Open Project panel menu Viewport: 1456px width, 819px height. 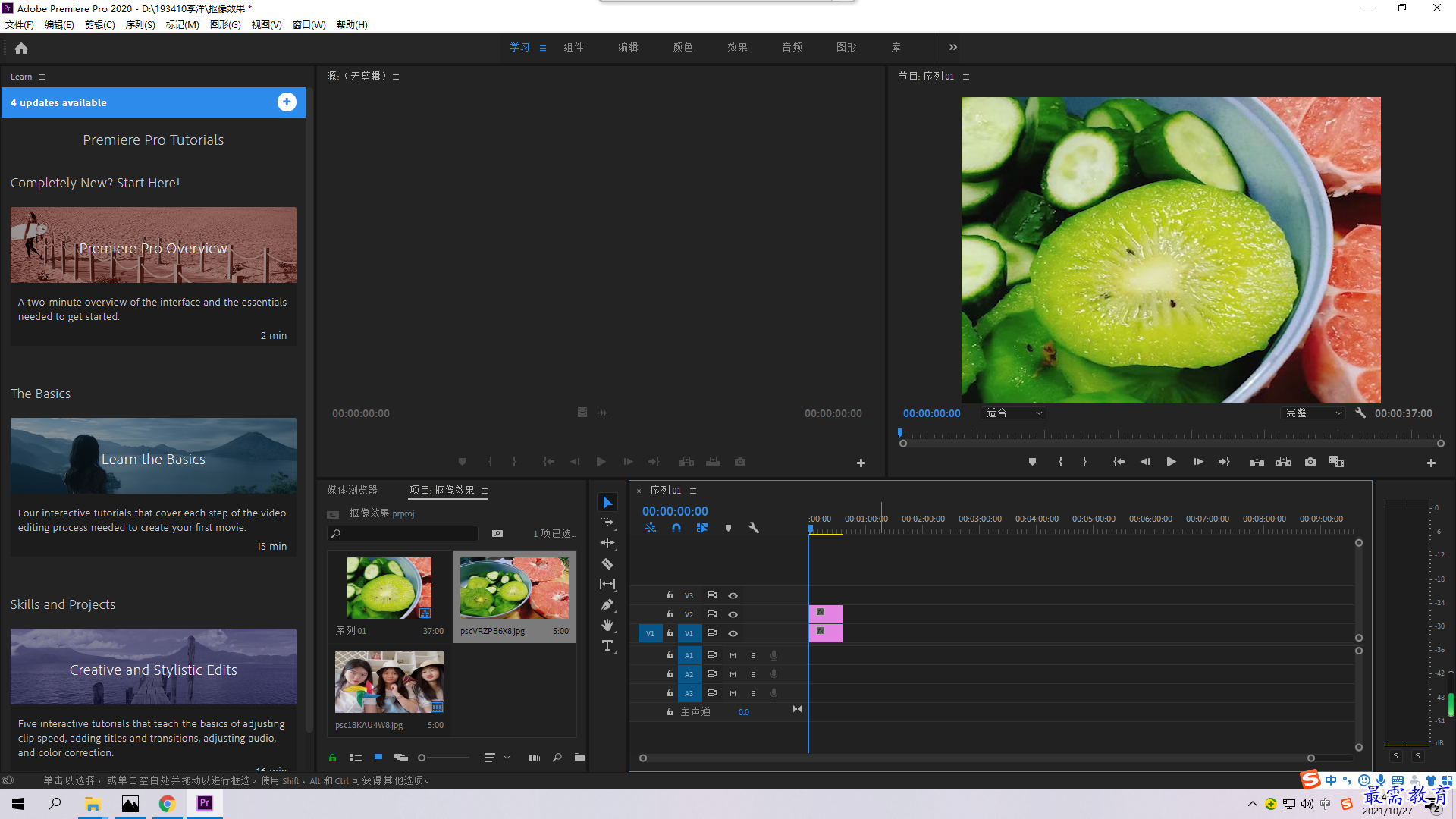pos(485,491)
